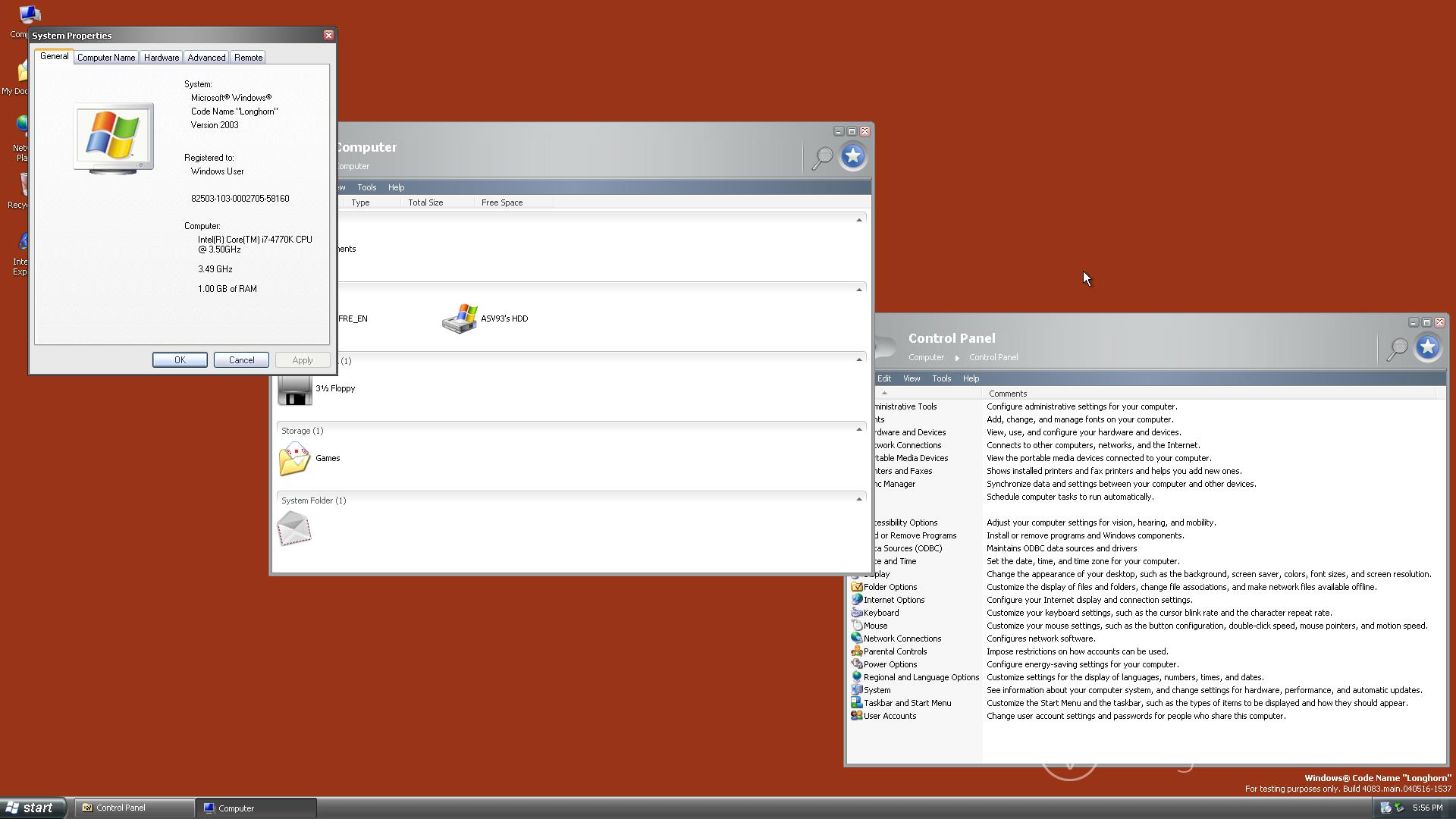Open Parental Controls item
1456x819 pixels.
click(894, 651)
